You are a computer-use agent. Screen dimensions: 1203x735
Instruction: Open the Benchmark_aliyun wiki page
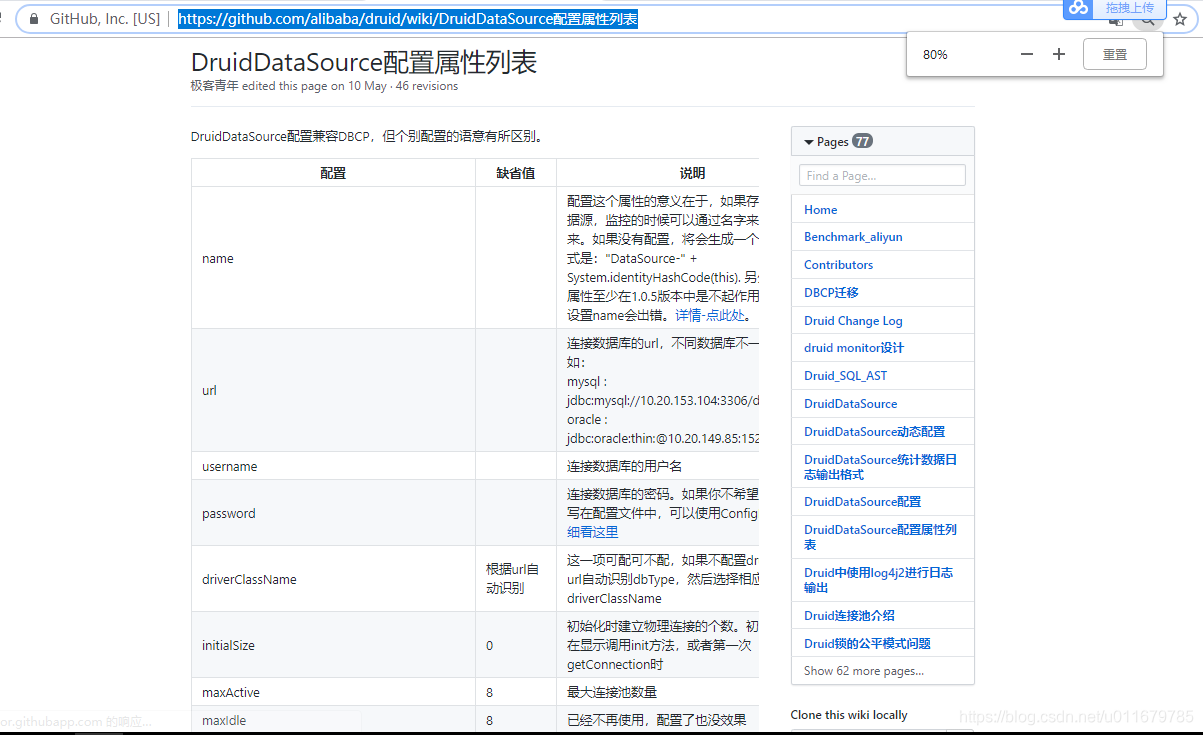point(853,237)
